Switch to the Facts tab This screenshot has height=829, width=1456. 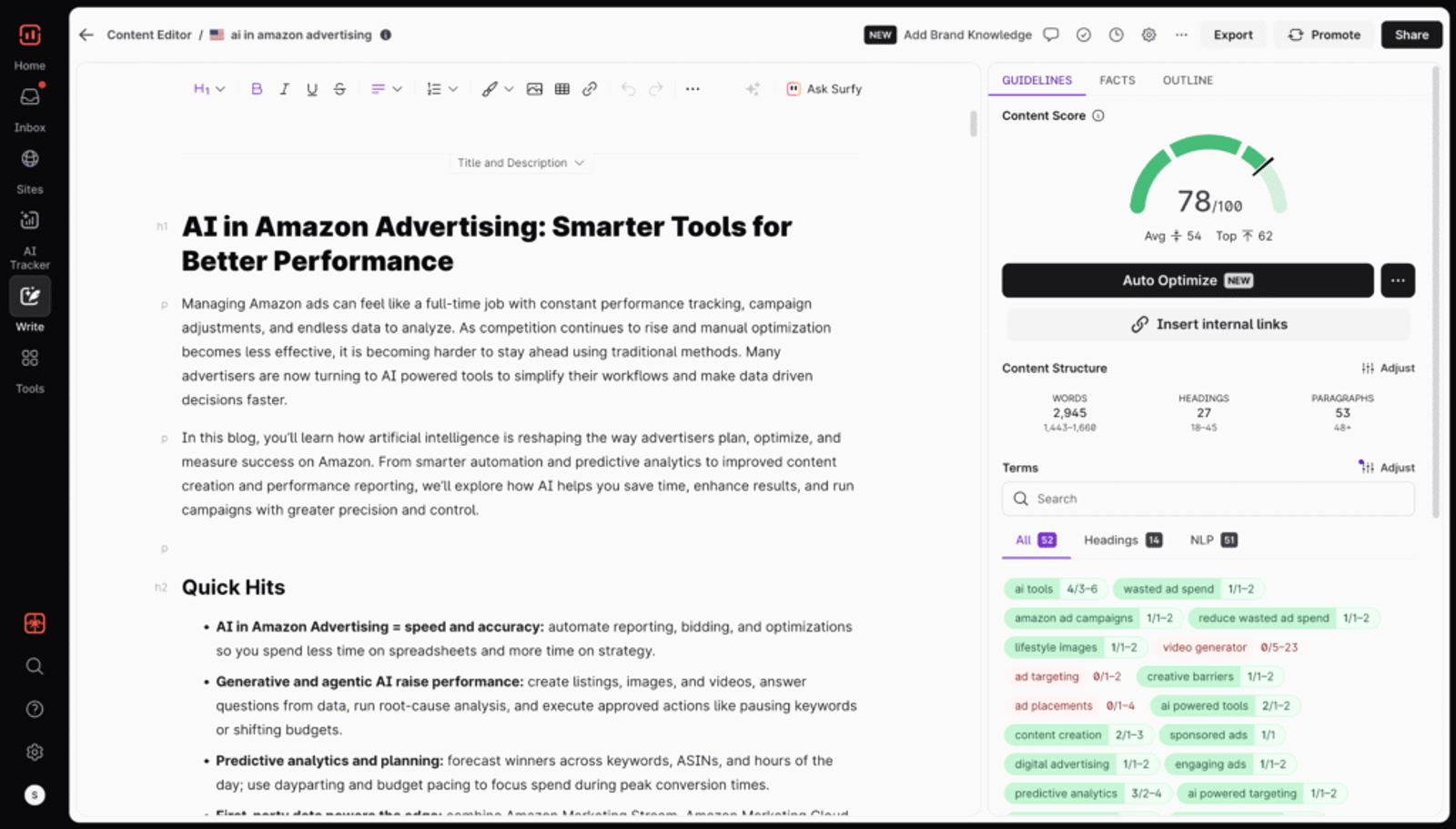coord(1117,80)
